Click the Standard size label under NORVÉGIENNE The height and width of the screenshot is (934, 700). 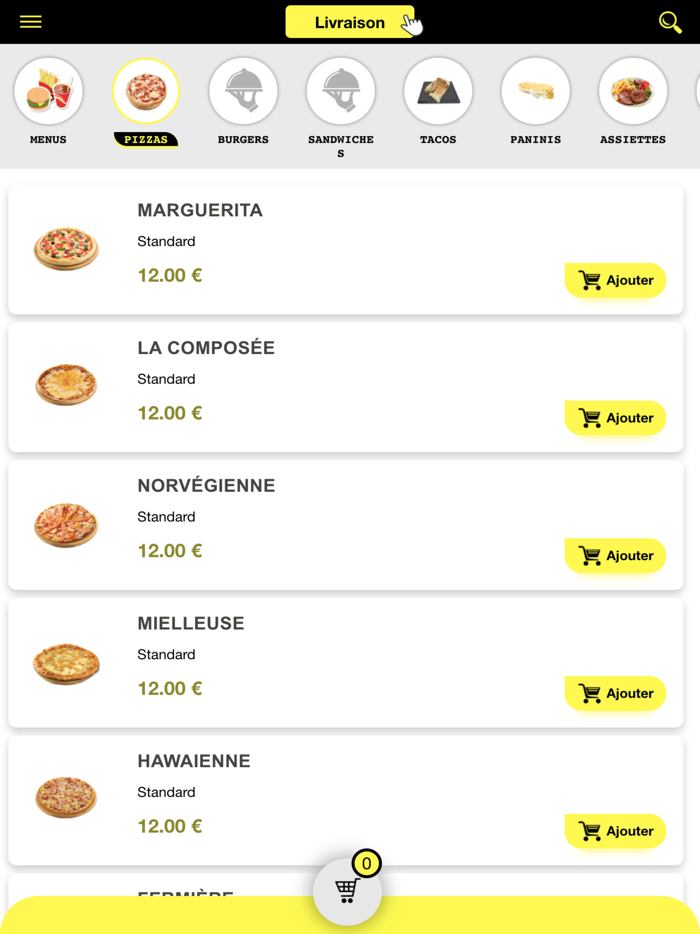166,516
